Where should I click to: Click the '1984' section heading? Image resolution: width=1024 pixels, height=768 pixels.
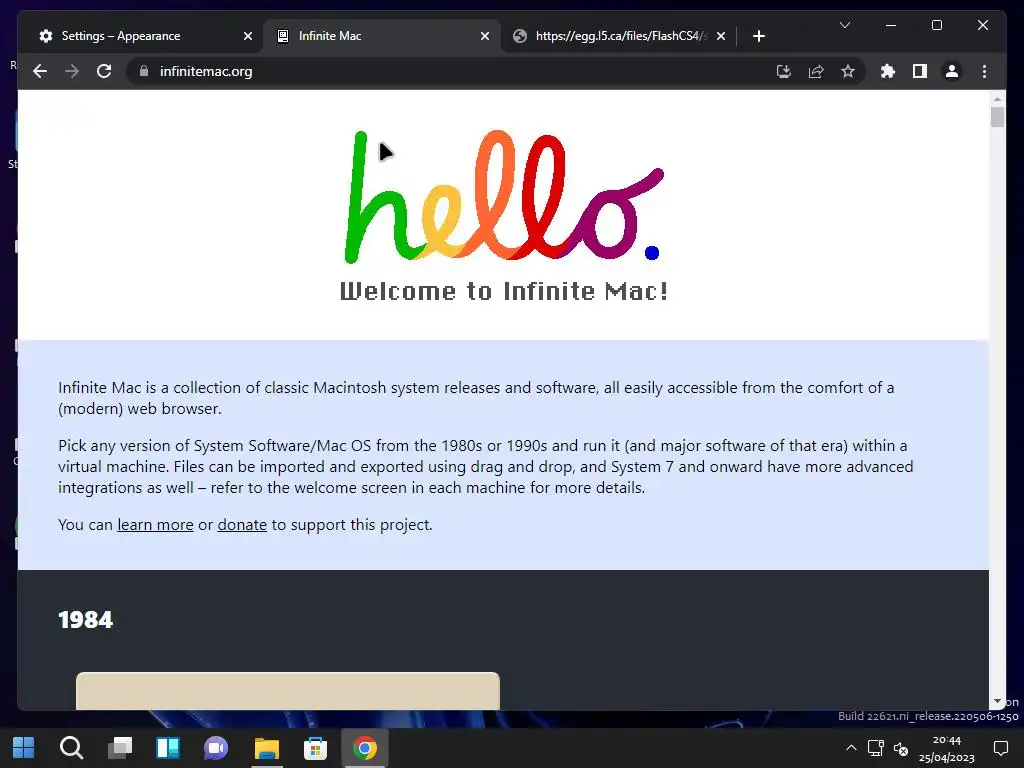pos(86,620)
